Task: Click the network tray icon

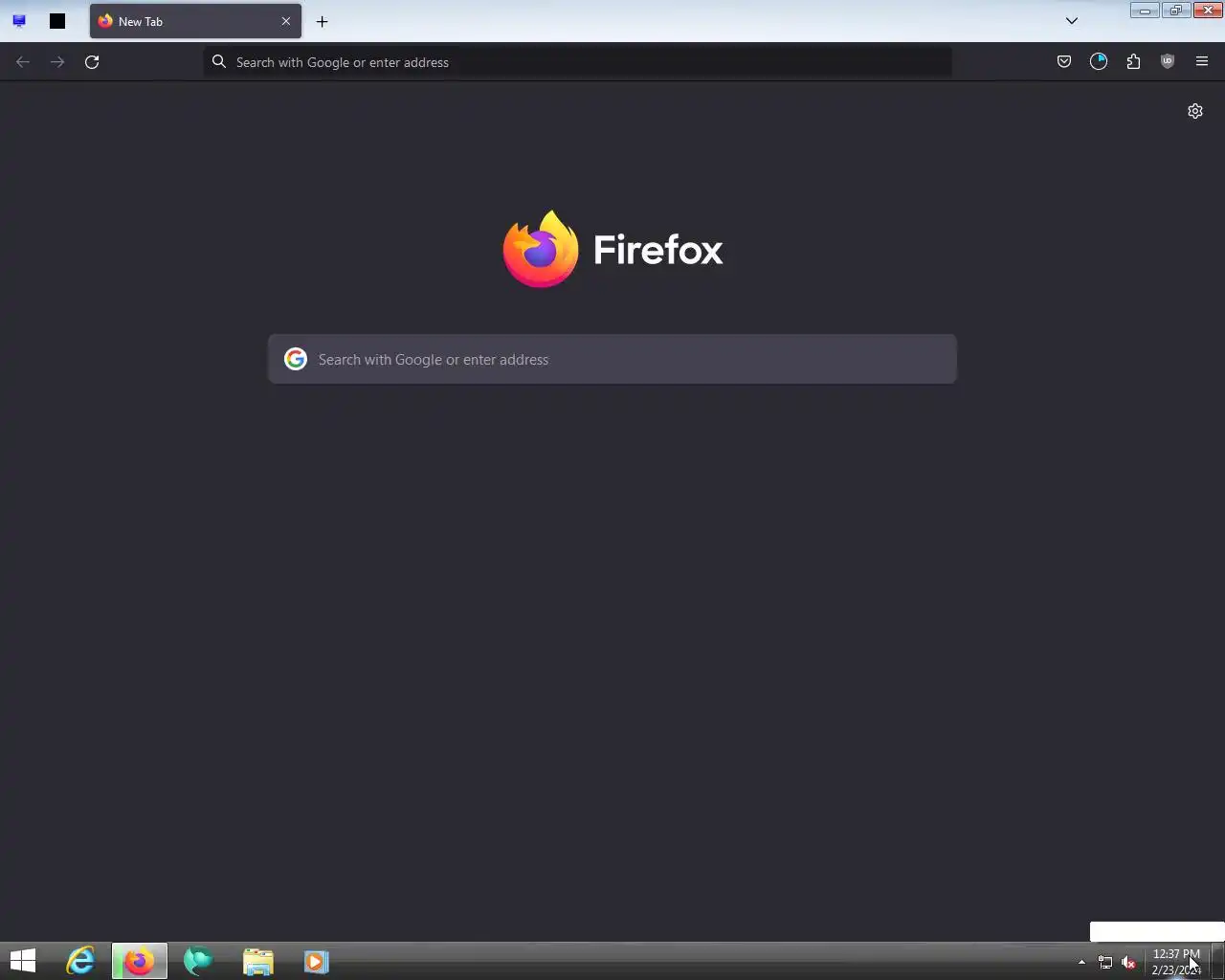Action: tap(1105, 963)
